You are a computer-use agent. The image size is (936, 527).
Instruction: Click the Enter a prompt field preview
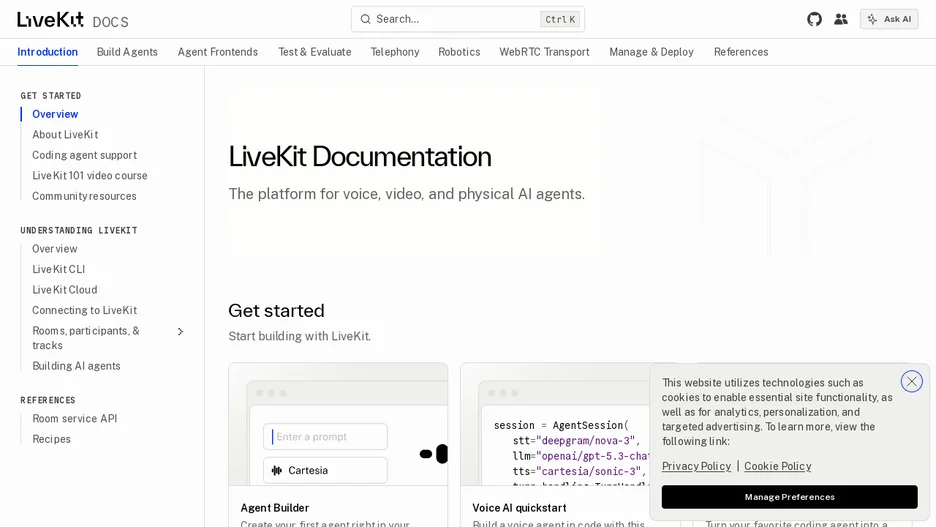point(325,437)
